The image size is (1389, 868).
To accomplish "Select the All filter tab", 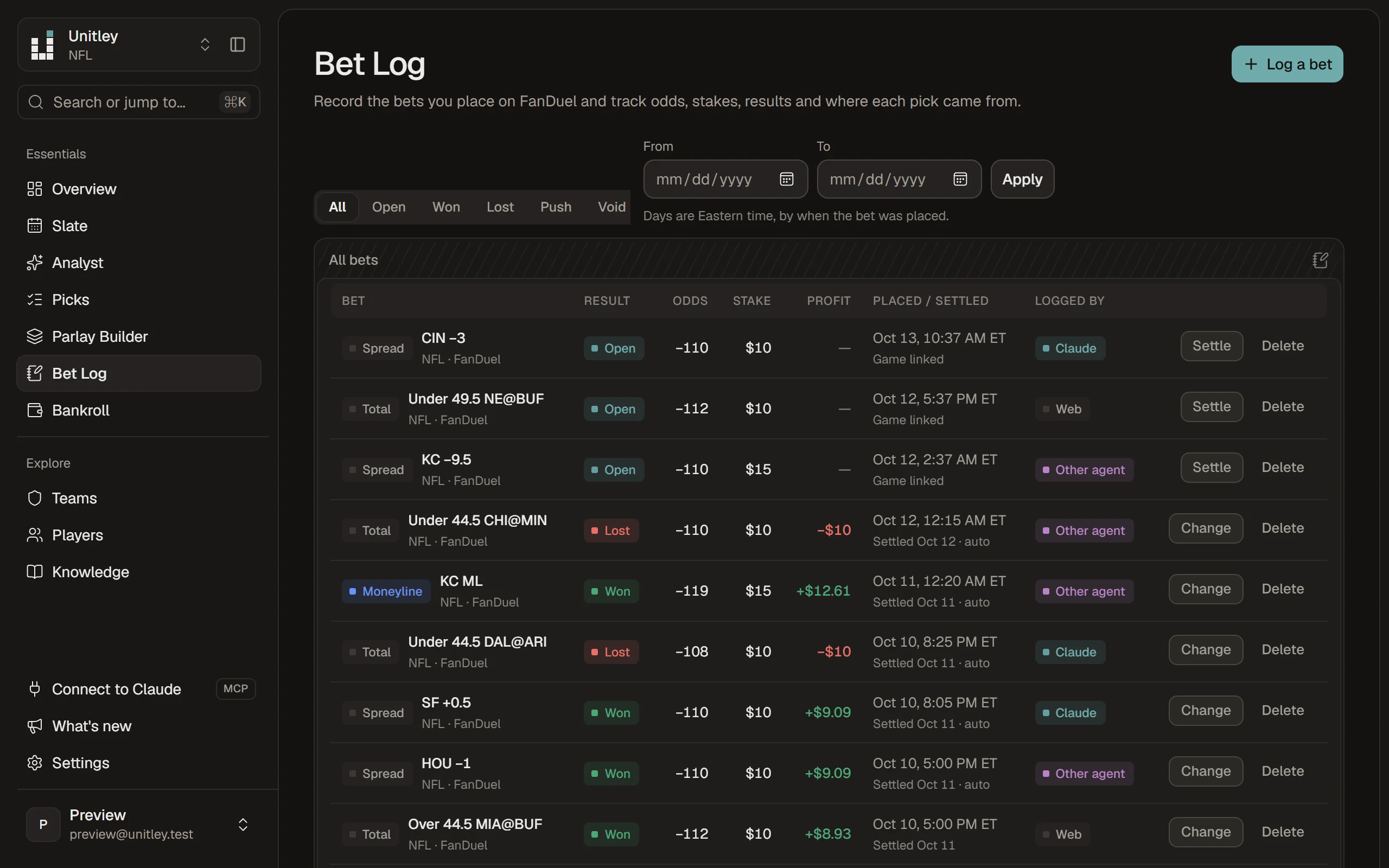I will (x=337, y=207).
